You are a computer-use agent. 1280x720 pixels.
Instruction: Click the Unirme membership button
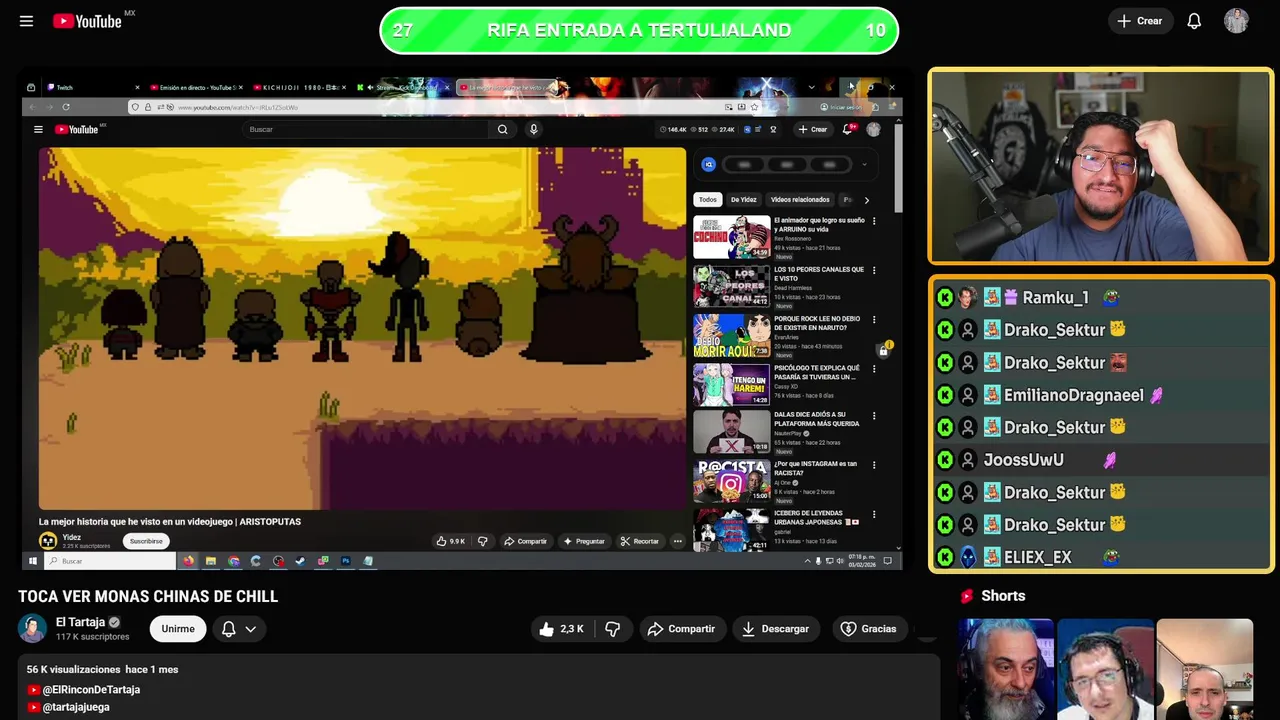[178, 629]
